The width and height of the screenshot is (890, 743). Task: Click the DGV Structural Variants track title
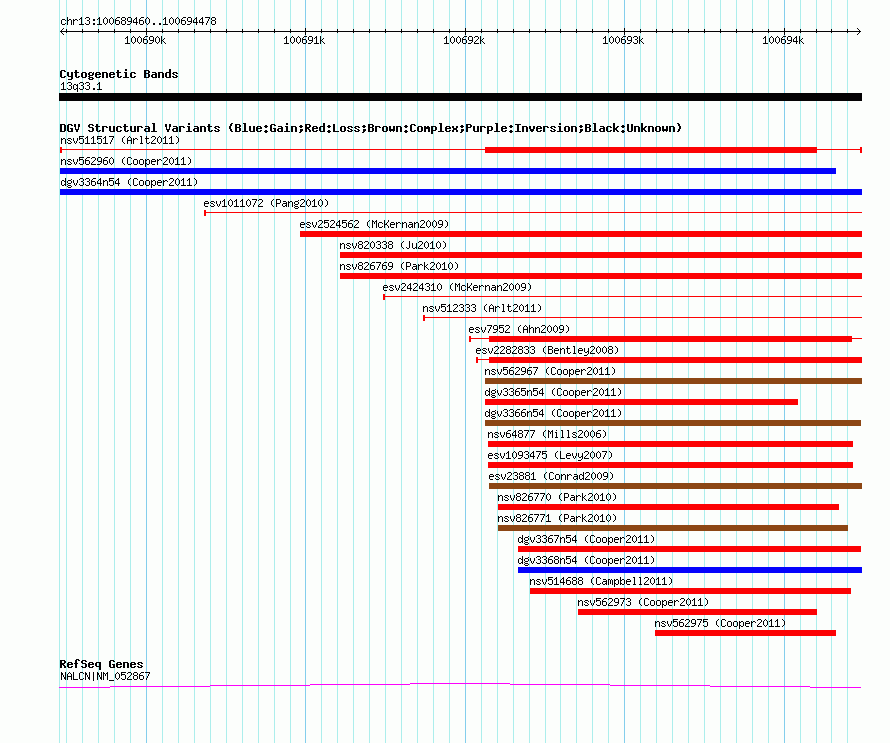click(370, 128)
